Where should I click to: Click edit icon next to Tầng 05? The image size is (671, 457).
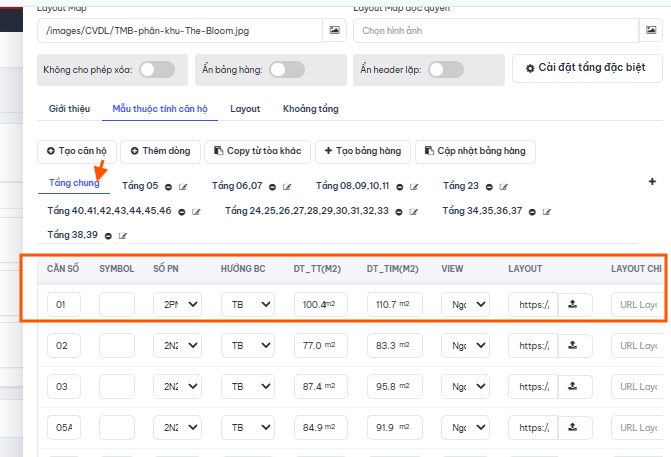pyautogui.click(x=183, y=187)
